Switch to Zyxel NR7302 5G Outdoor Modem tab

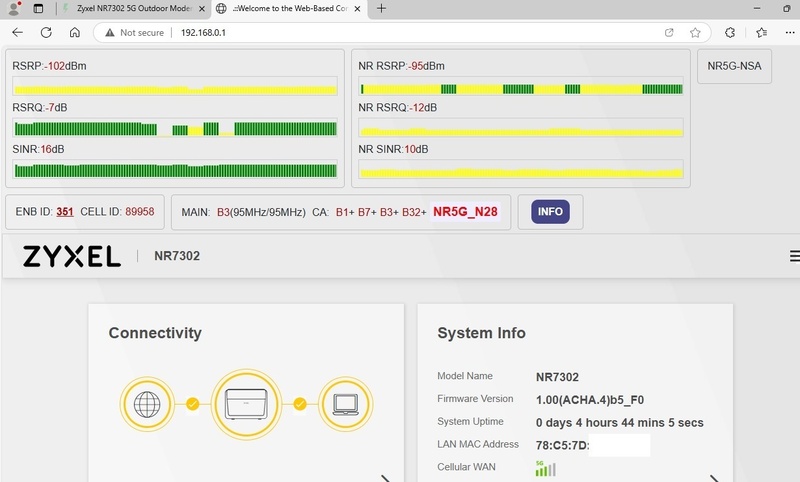click(134, 9)
